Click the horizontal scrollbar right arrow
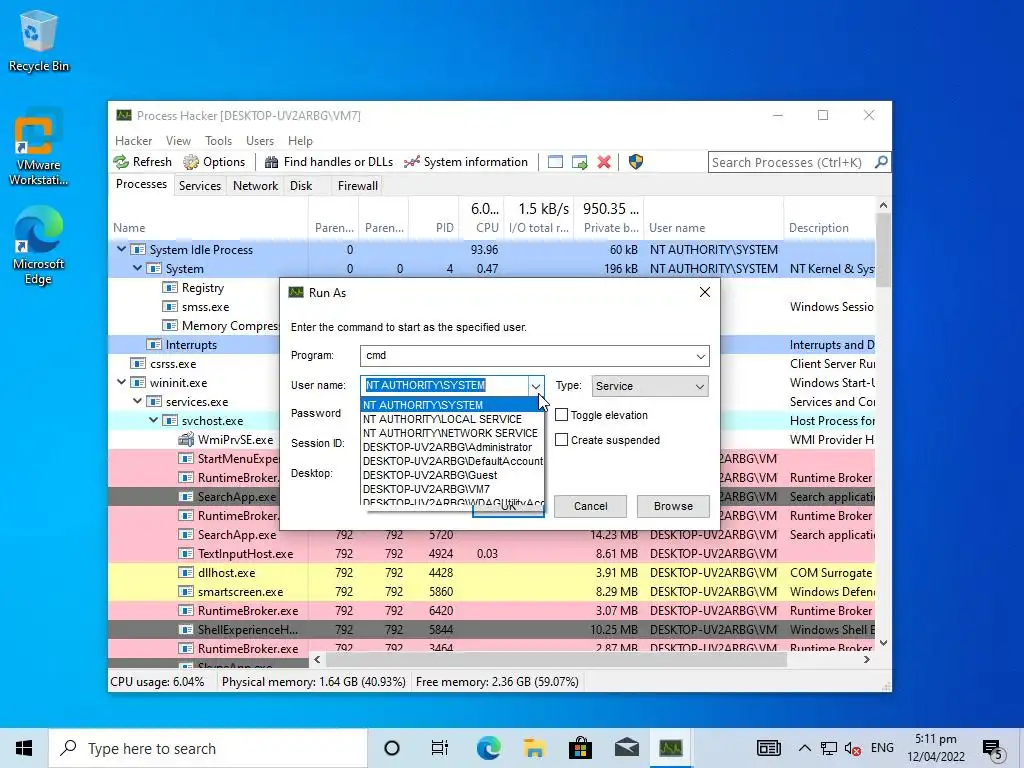The height and width of the screenshot is (768, 1024). (x=867, y=660)
